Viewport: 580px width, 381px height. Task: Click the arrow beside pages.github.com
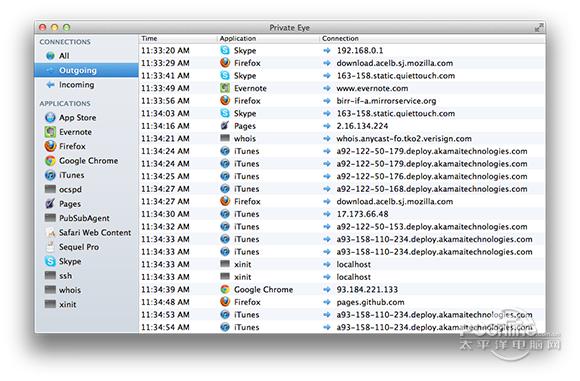point(327,302)
